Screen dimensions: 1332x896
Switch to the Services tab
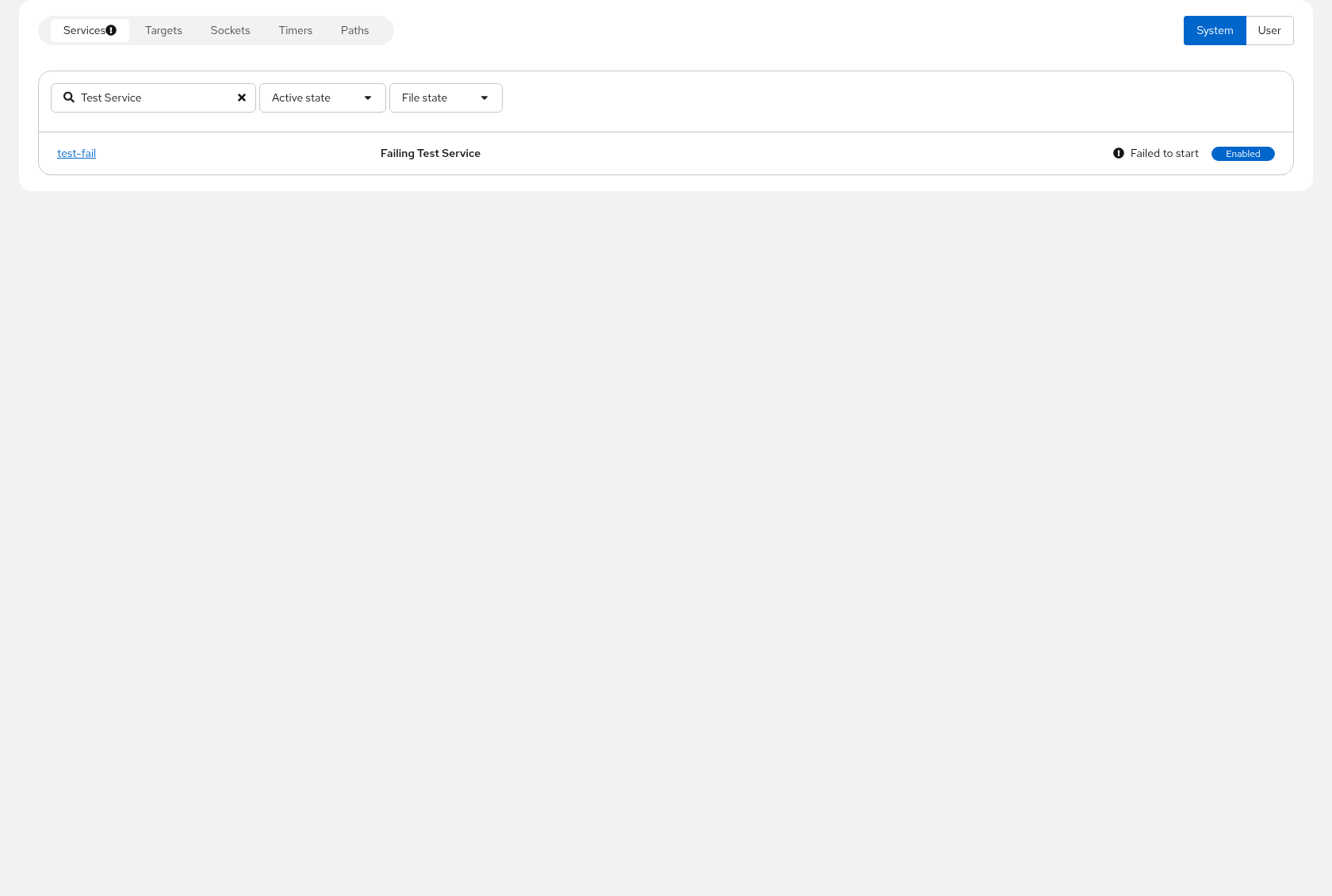(90, 30)
